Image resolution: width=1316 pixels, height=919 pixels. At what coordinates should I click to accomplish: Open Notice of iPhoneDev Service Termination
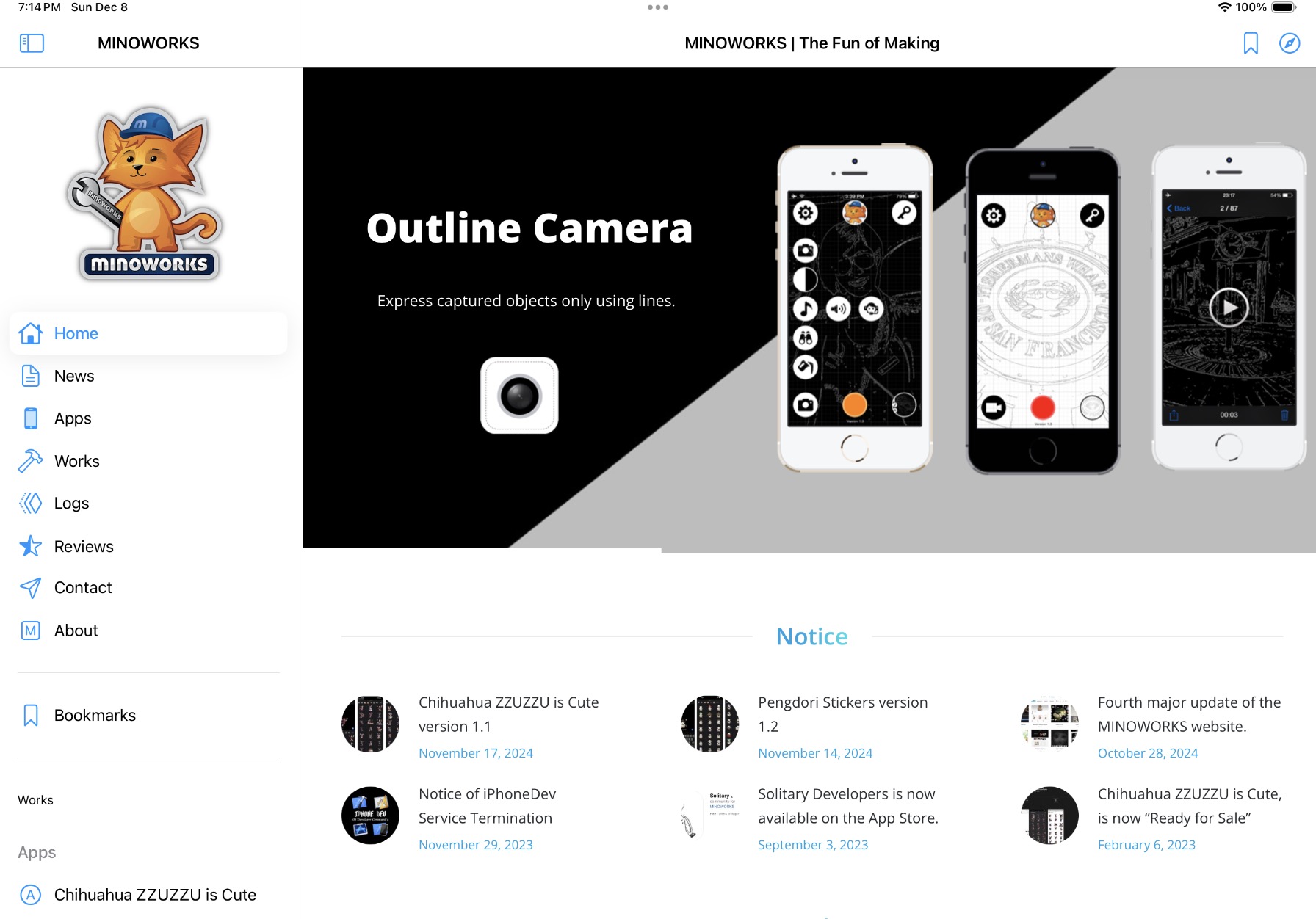[x=487, y=806]
